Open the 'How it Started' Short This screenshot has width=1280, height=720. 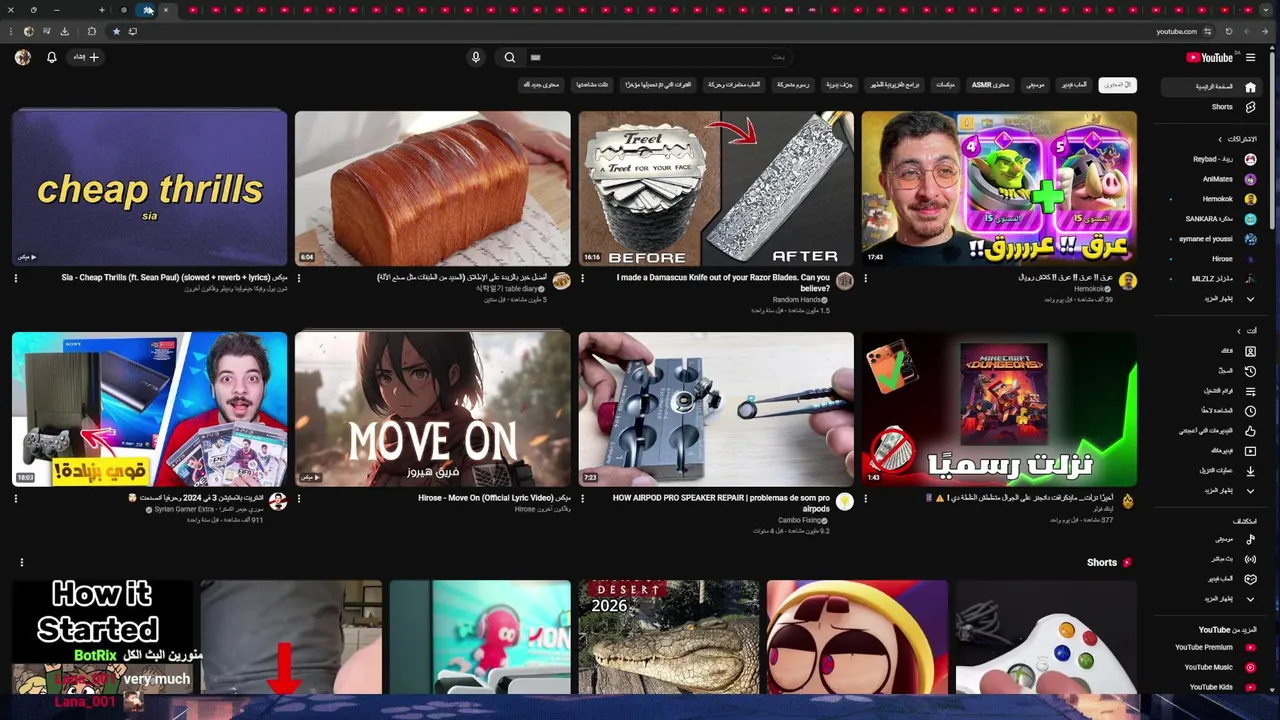[x=102, y=637]
